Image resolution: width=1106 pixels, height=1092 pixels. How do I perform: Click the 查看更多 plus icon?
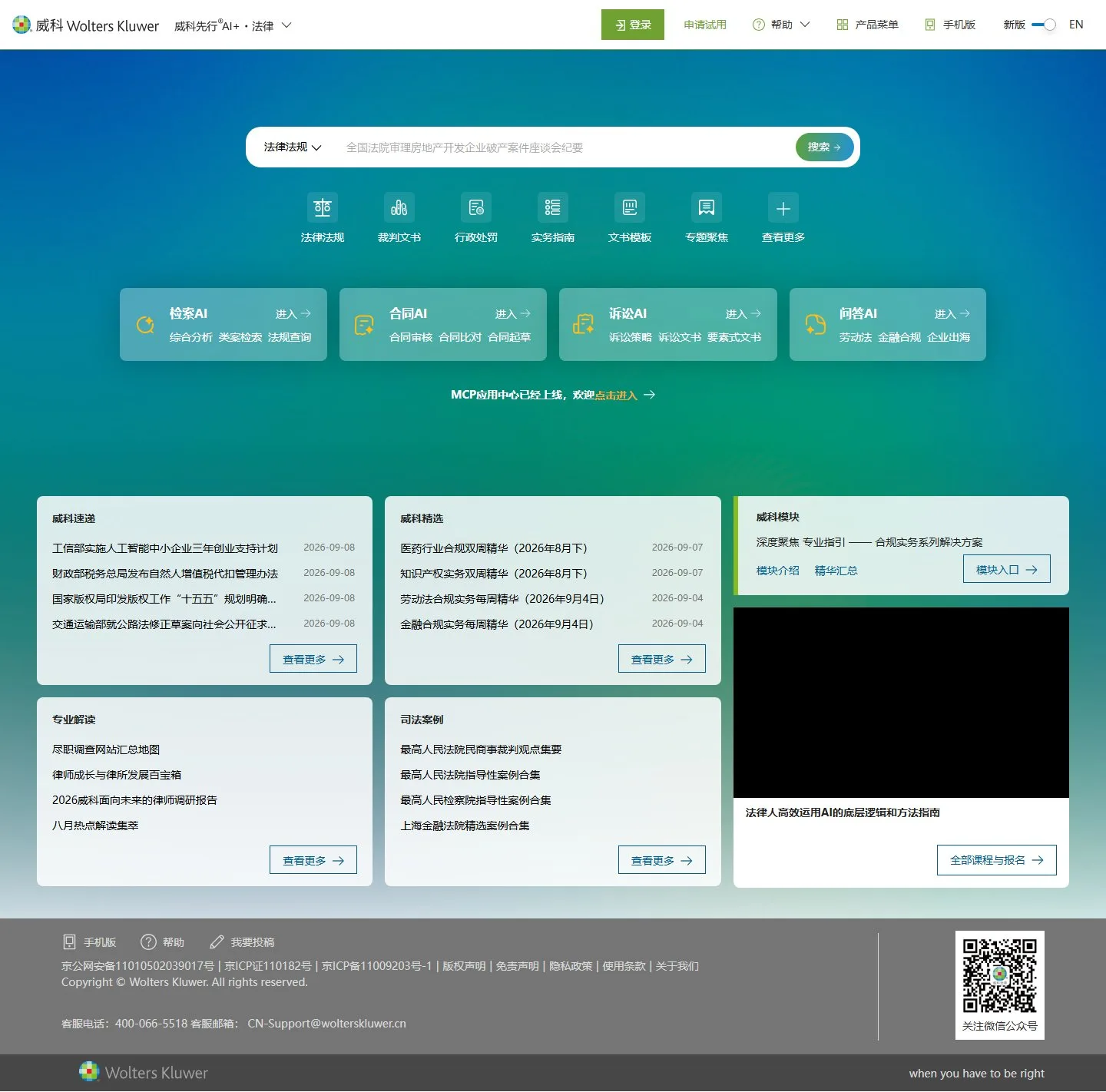click(783, 207)
